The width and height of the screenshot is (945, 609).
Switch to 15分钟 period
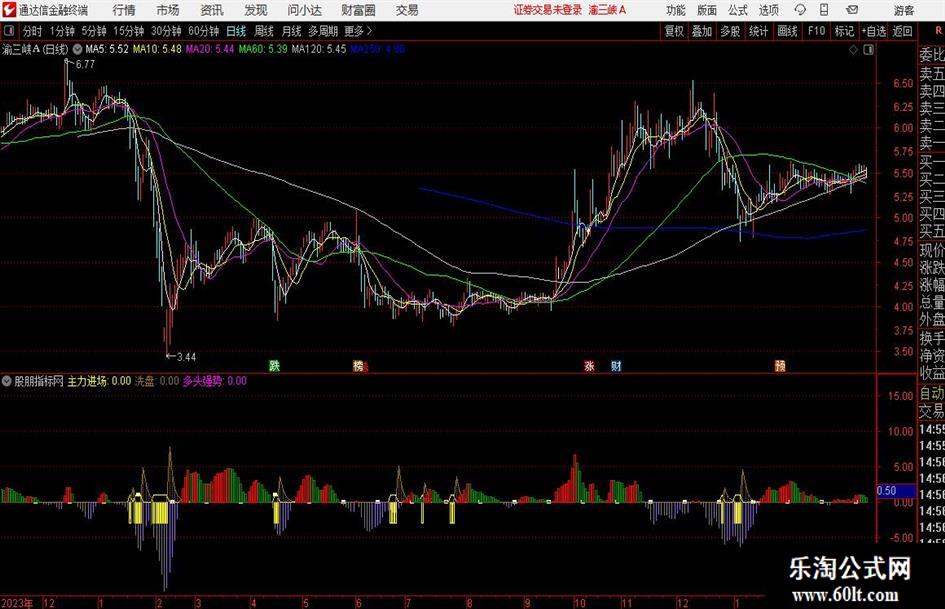tap(129, 31)
